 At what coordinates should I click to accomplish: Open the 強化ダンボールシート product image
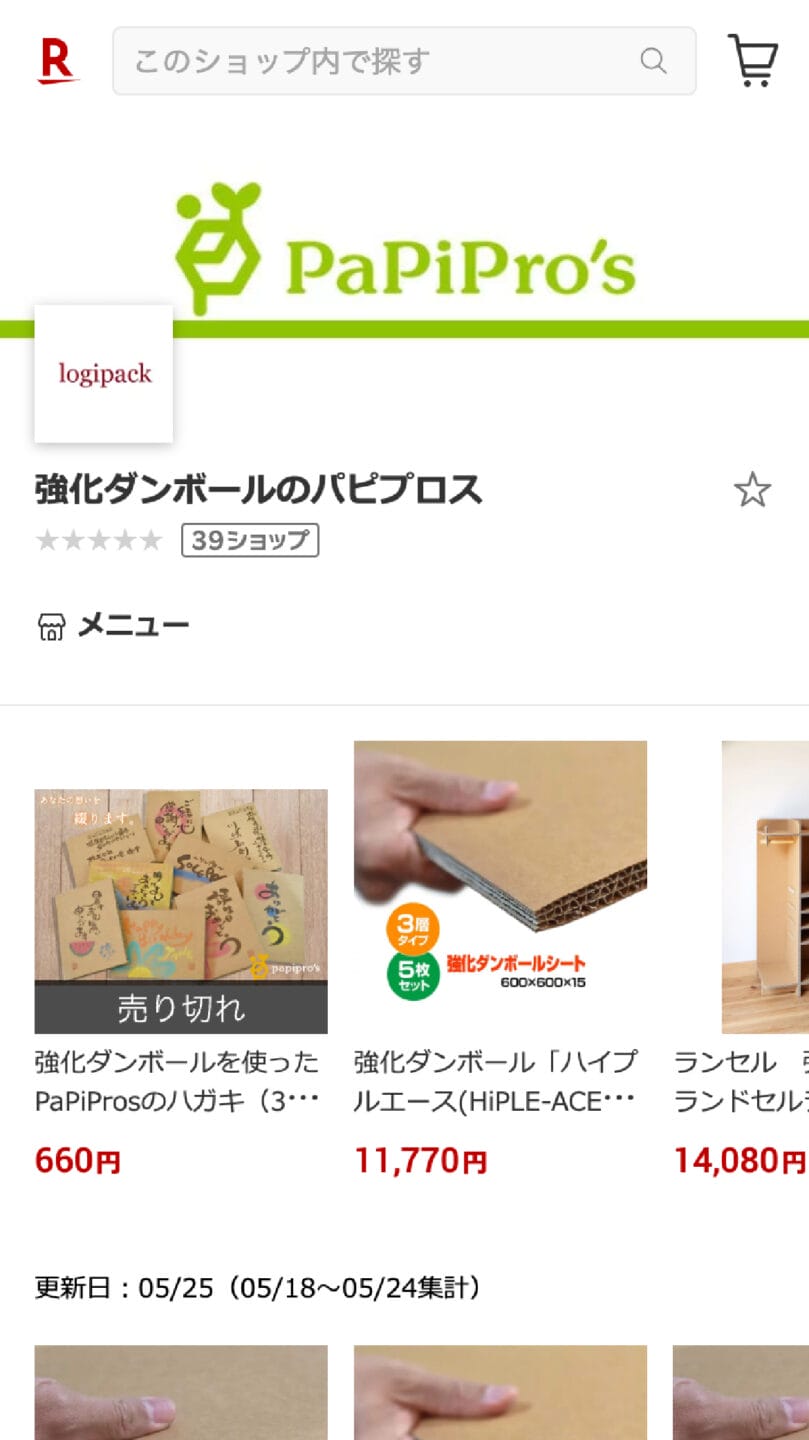coord(500,887)
